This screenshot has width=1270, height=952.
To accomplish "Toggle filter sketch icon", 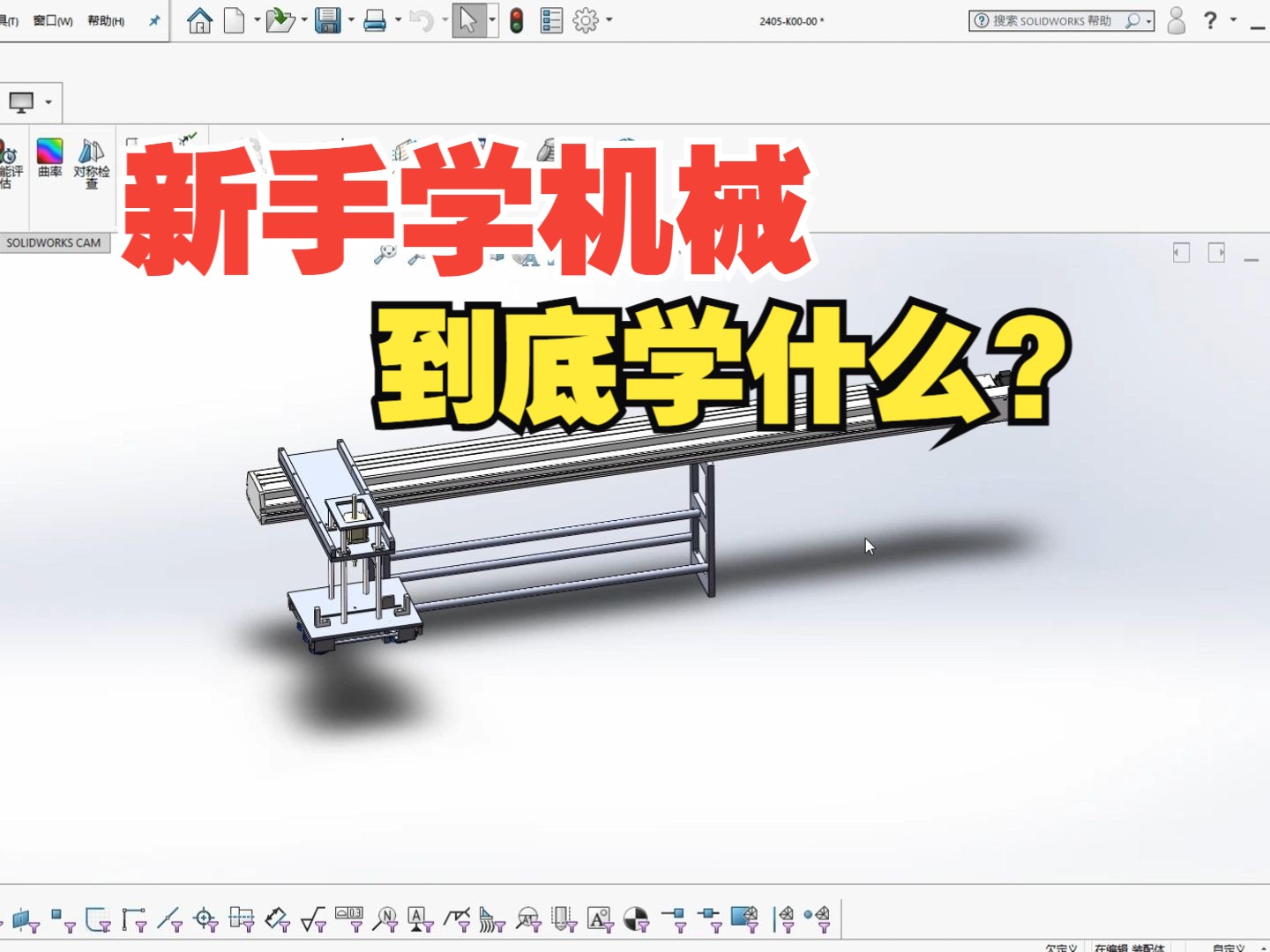I will tap(98, 920).
